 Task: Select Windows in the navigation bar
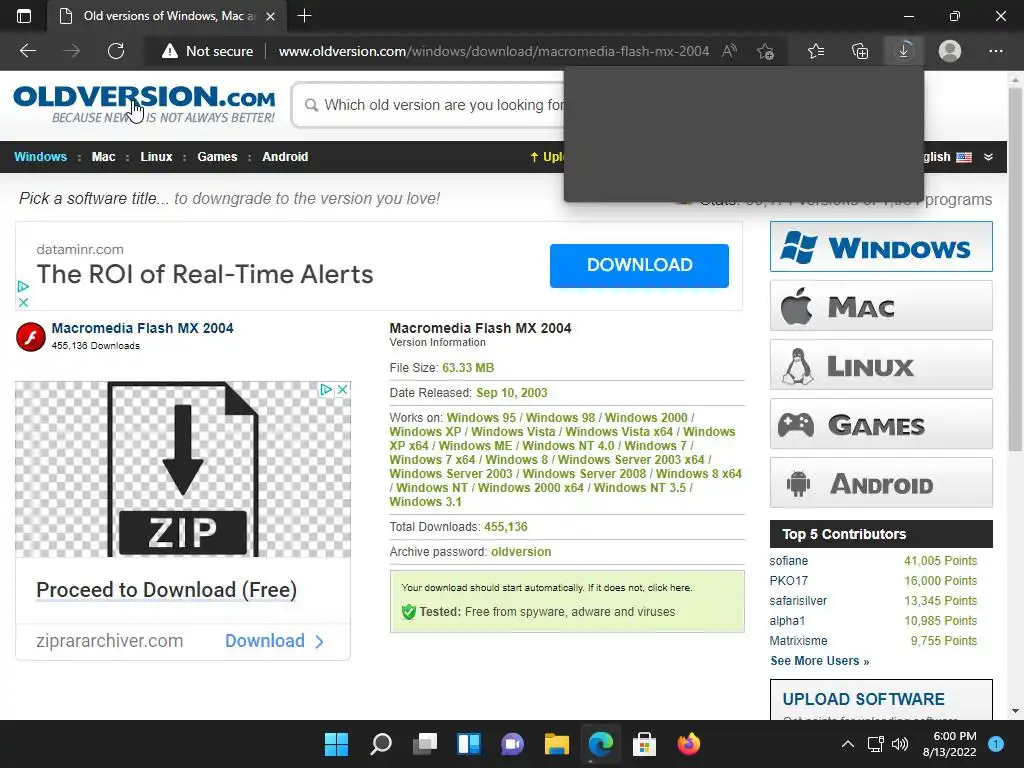[40, 157]
